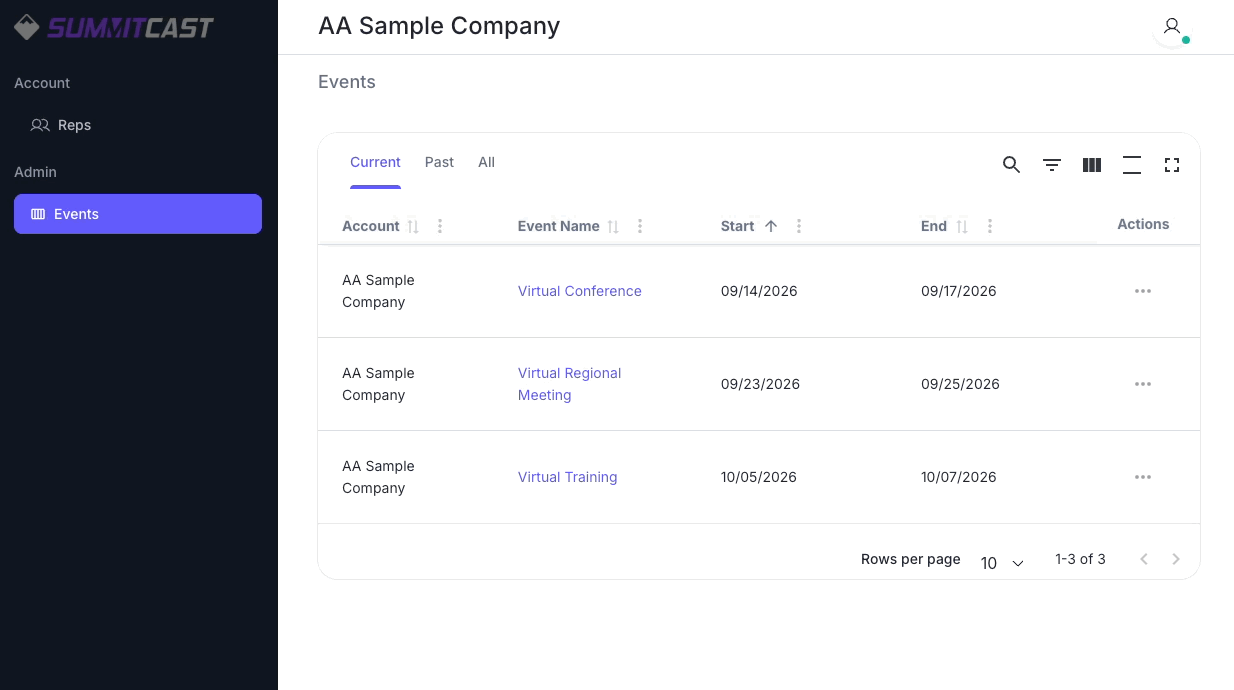
Task: Click the 10/07/2026 end date cell
Action: pyautogui.click(x=959, y=477)
